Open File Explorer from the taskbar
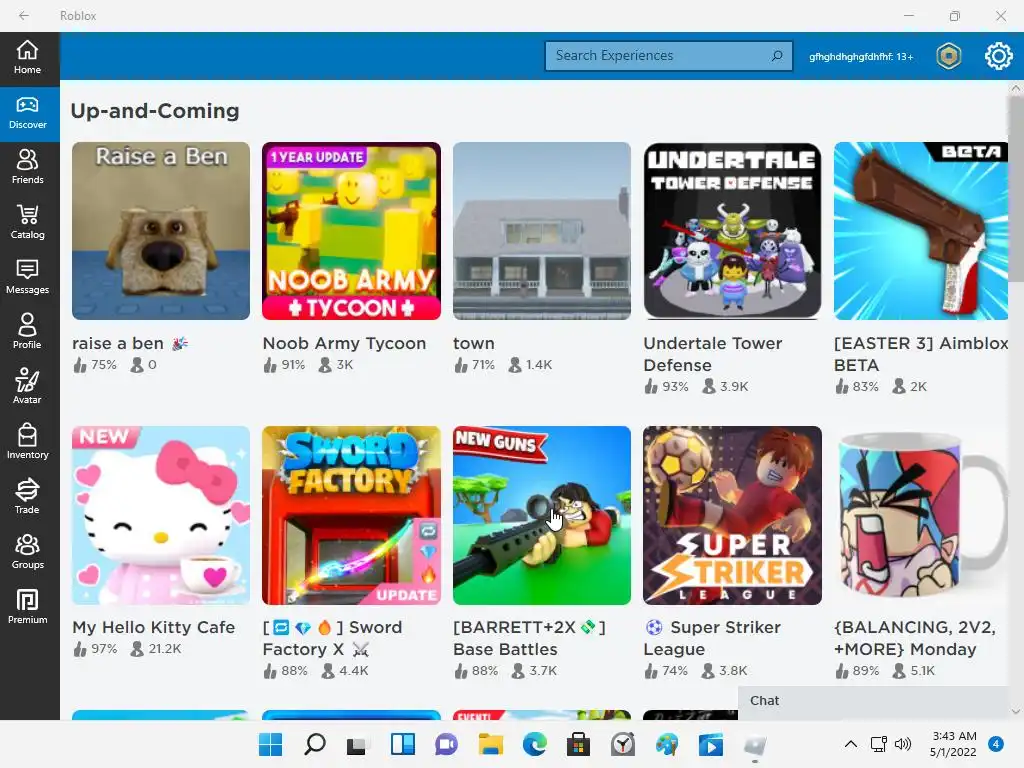 coord(490,744)
